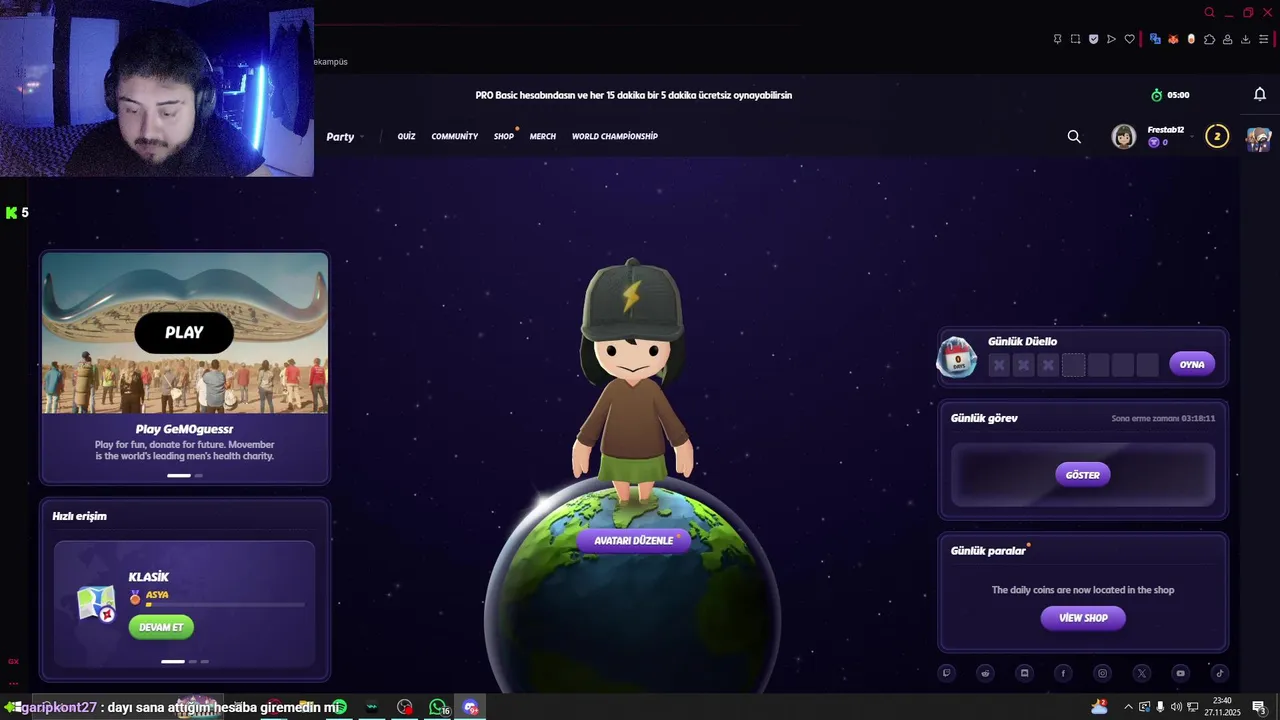The width and height of the screenshot is (1280, 720).
Task: Open the Discord social link
Action: [1024, 673]
